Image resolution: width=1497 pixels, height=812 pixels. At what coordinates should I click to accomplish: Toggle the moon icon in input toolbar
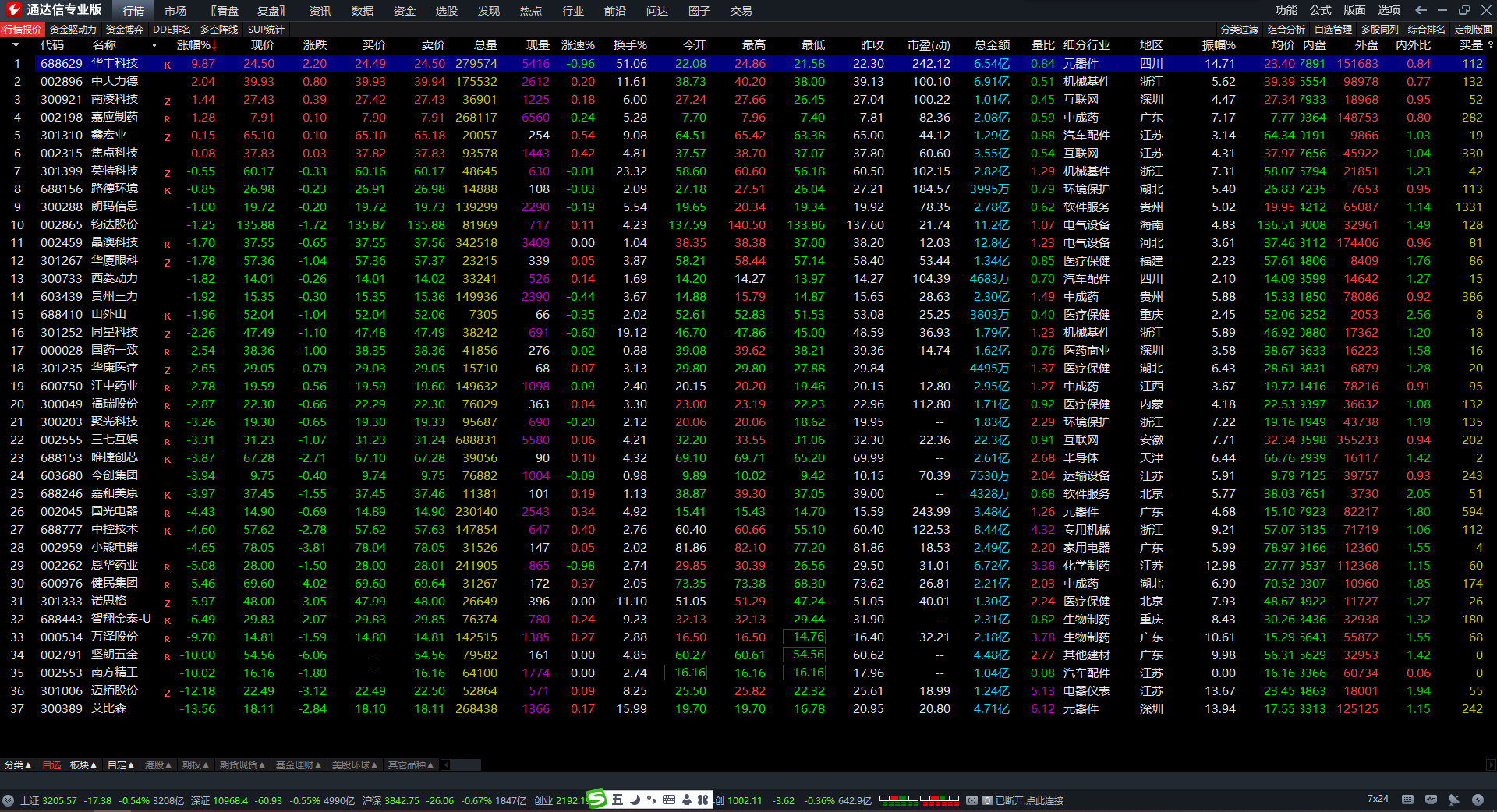[635, 800]
